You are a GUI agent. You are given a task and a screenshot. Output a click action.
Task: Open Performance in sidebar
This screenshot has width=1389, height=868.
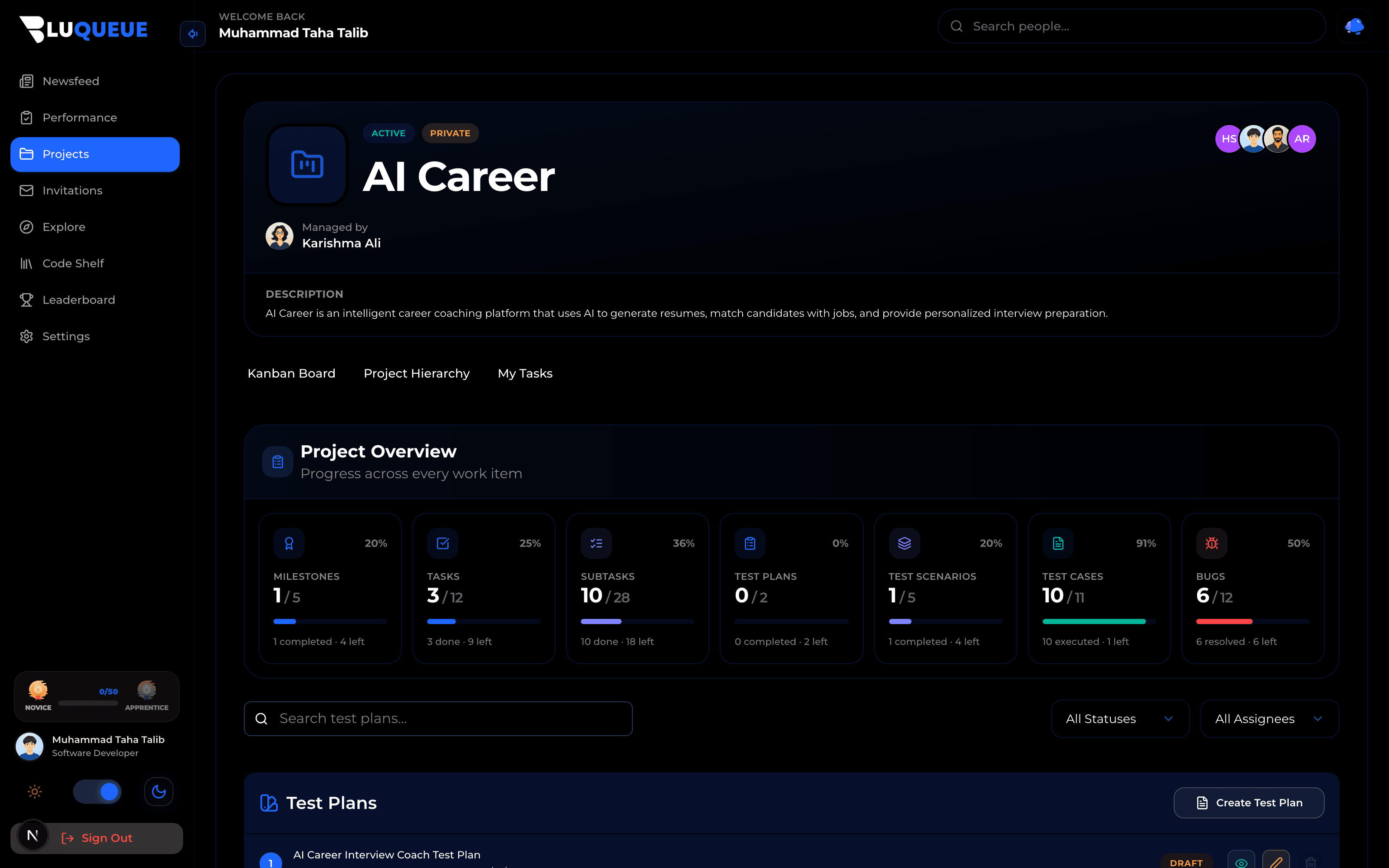click(95, 118)
